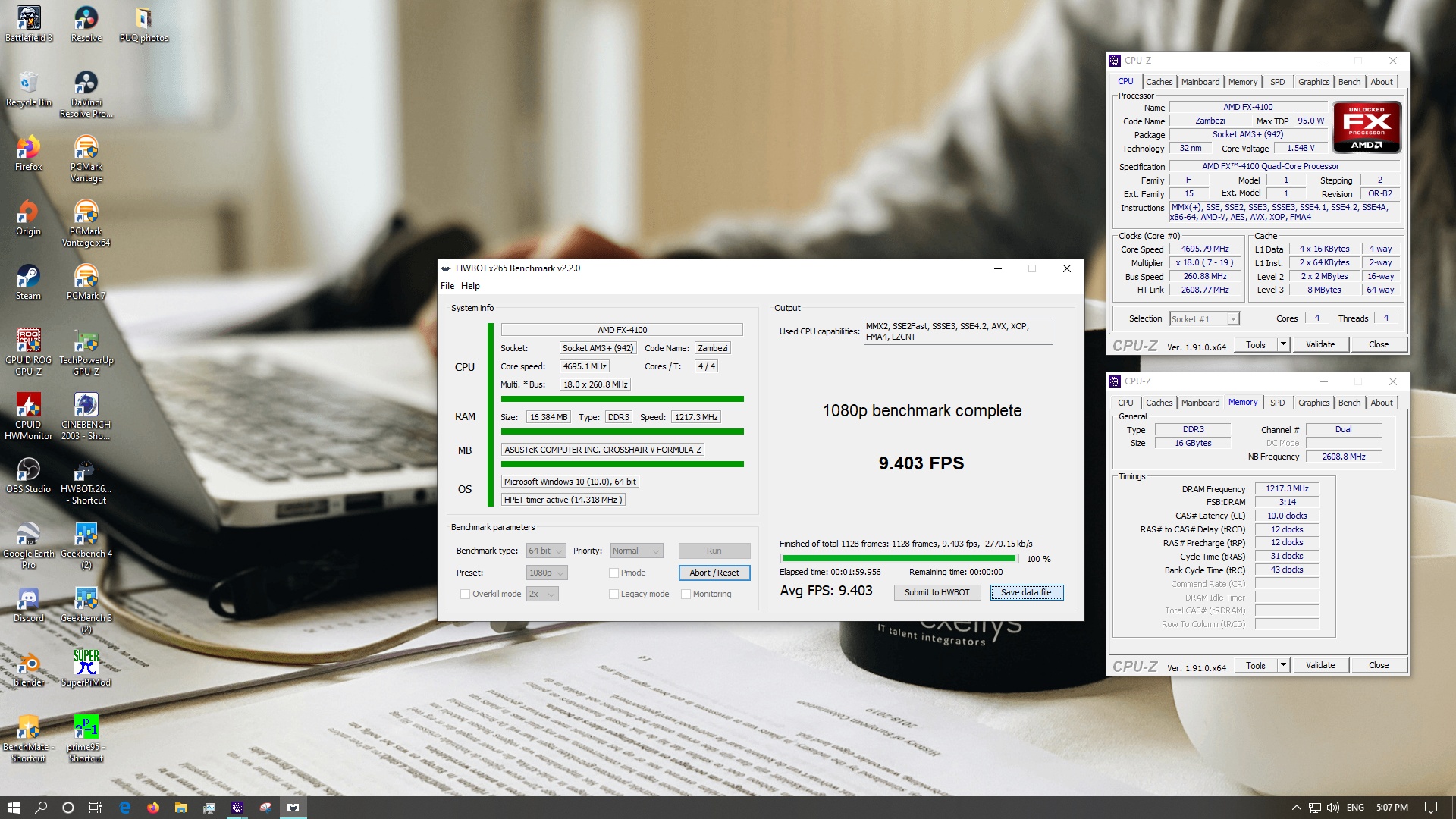Open the File menu in HWBOT x265
Screen dimensions: 1456x819
click(x=447, y=286)
